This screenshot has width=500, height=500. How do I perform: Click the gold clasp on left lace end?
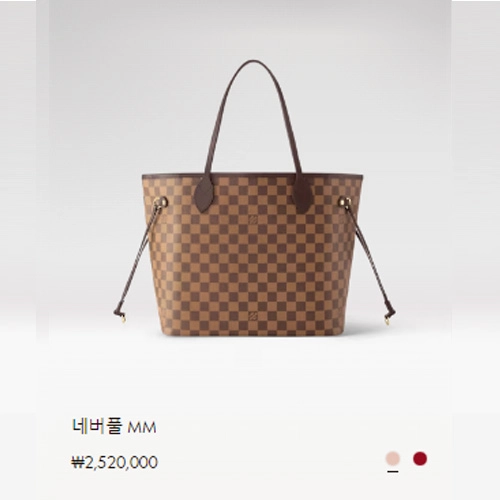pos(123,320)
